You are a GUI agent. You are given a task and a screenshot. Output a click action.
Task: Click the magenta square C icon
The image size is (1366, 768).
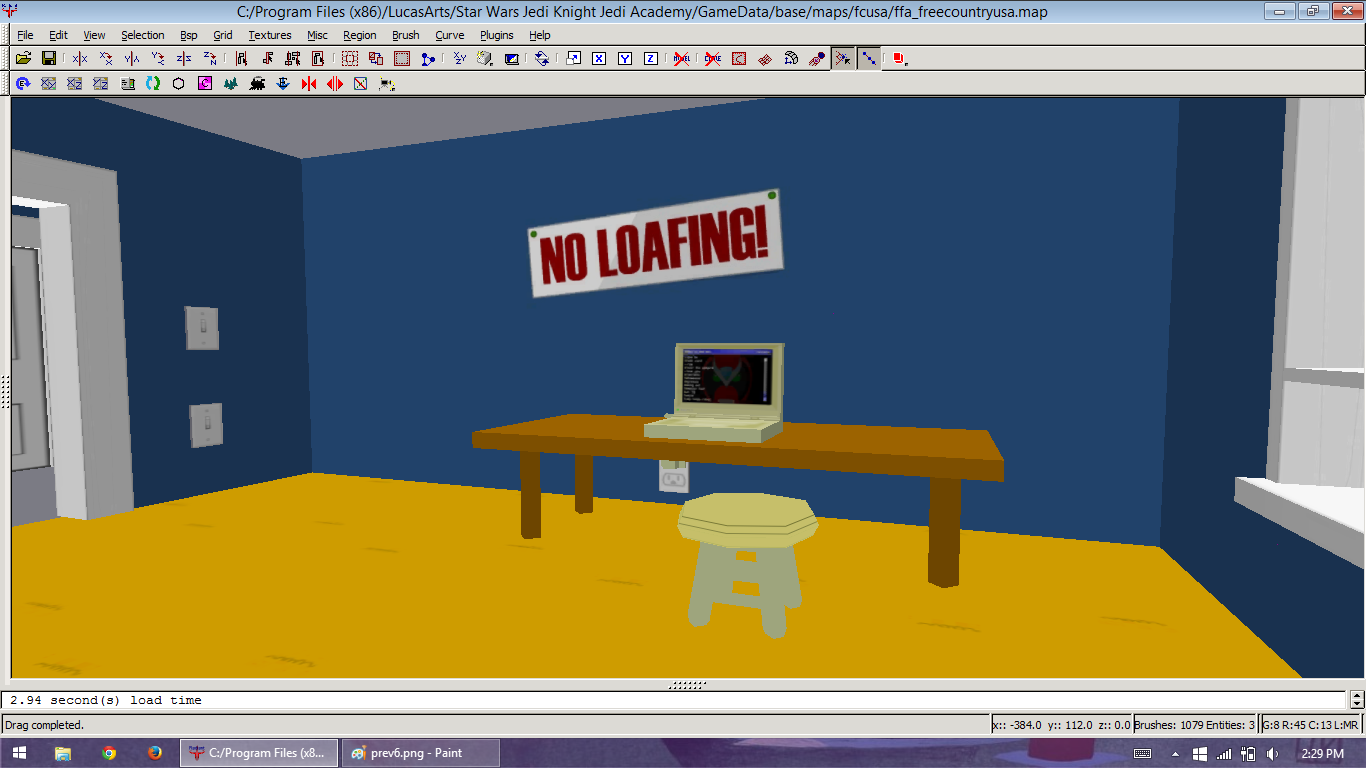point(205,84)
